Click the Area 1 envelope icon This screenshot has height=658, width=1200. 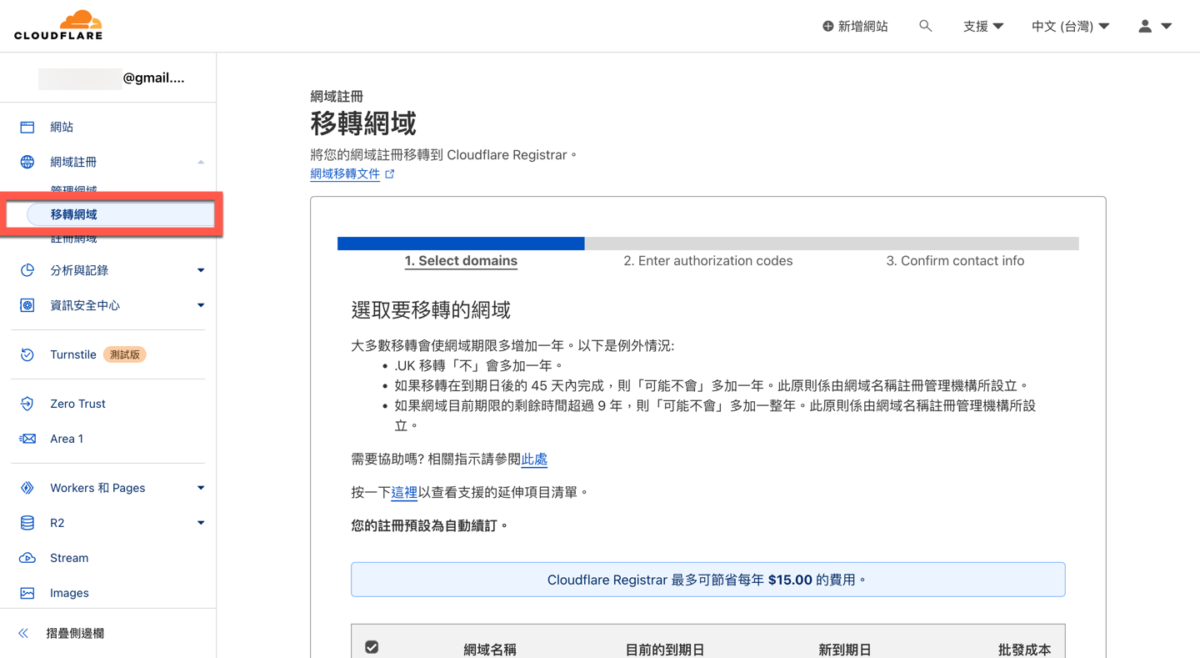pos(28,439)
